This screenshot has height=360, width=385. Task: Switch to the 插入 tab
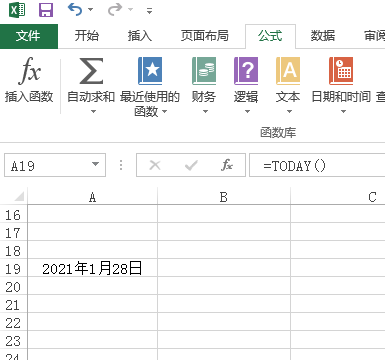tap(140, 36)
